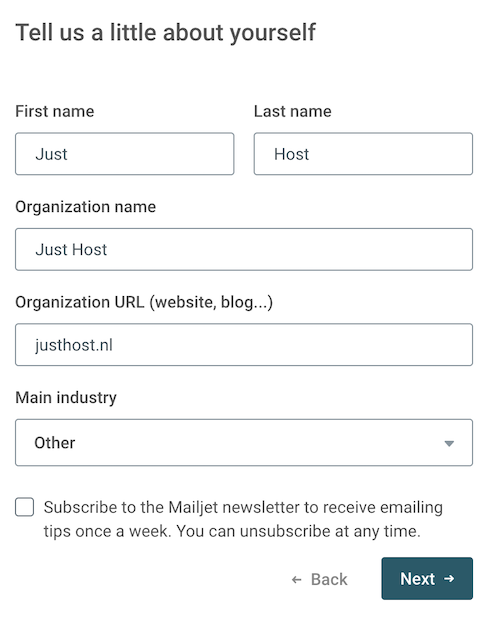Focus the Organization name field

(x=244, y=249)
